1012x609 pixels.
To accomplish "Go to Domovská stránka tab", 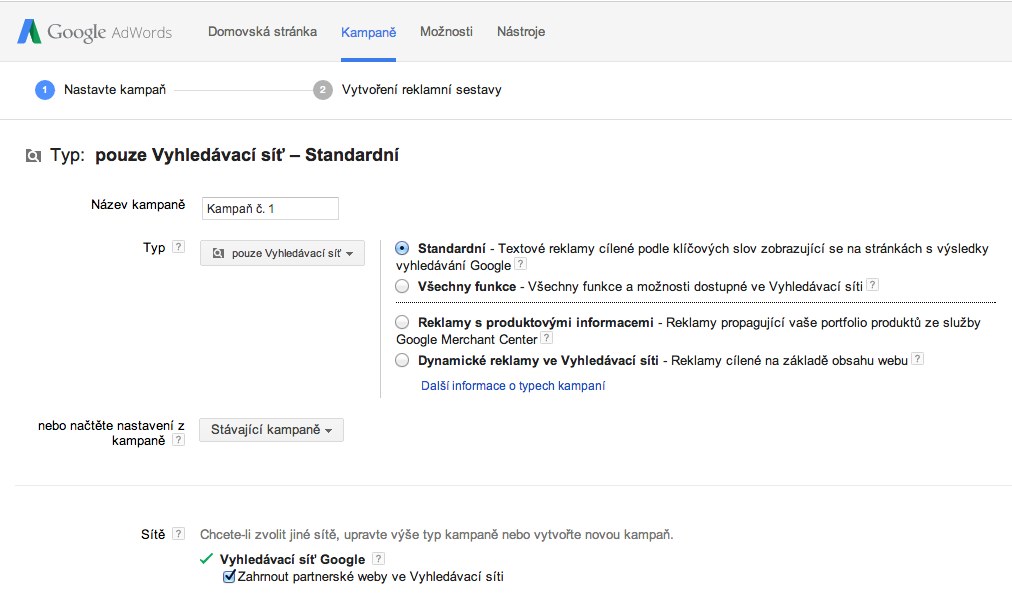I will [262, 32].
